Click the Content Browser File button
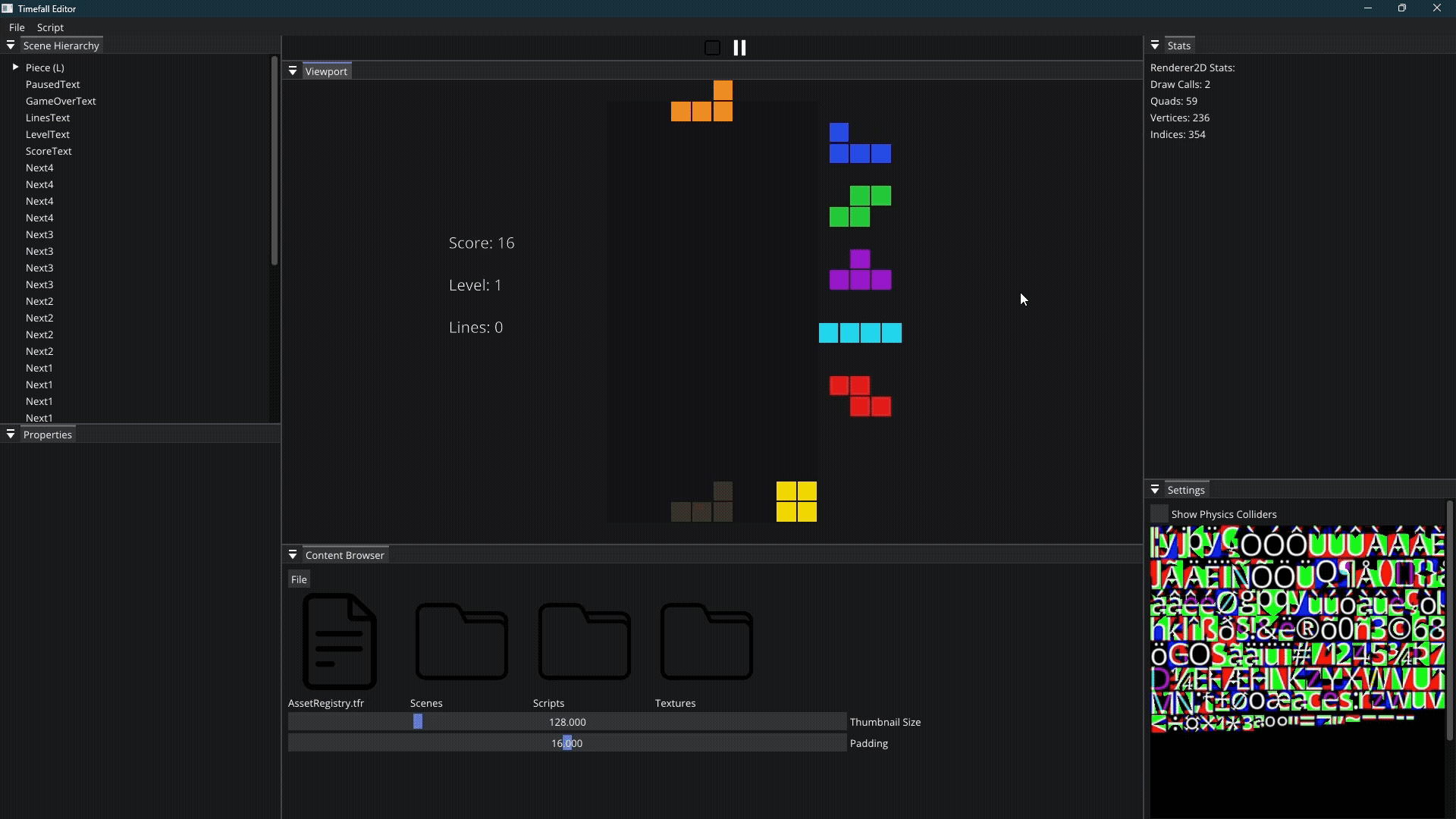This screenshot has height=819, width=1456. 299,579
